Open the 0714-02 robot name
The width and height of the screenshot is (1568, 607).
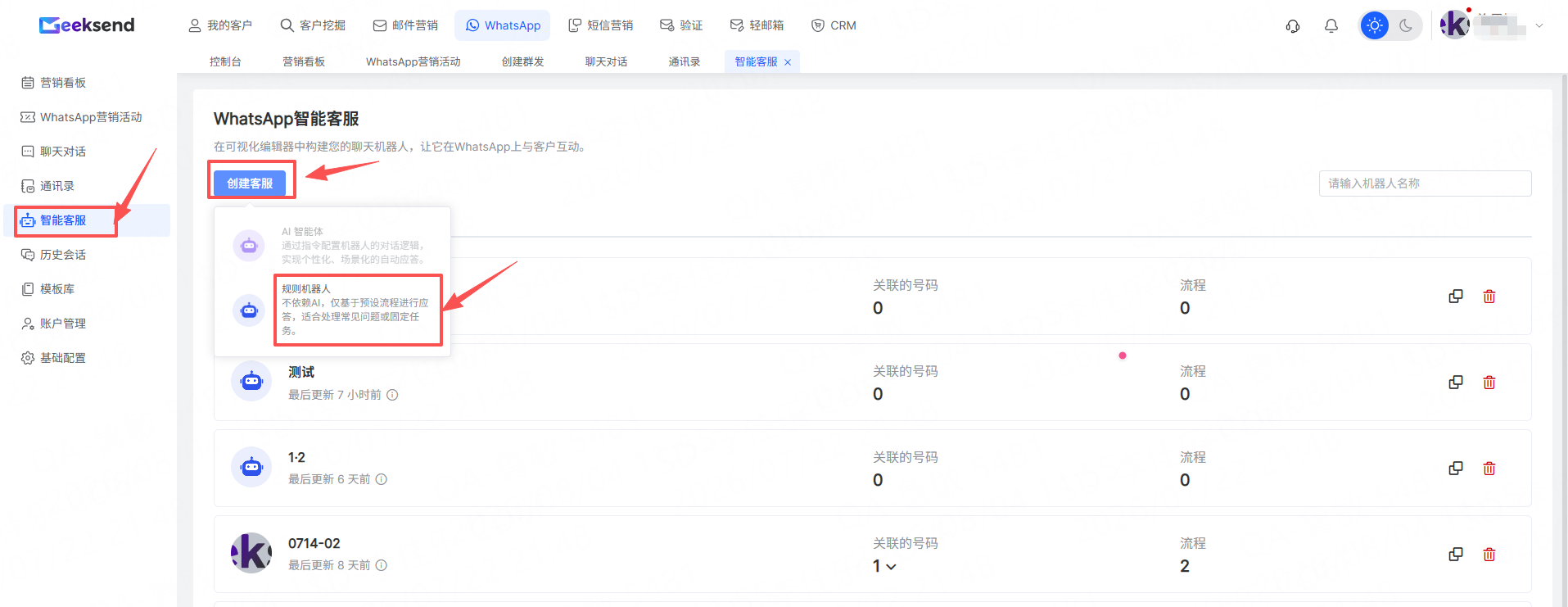tap(314, 543)
